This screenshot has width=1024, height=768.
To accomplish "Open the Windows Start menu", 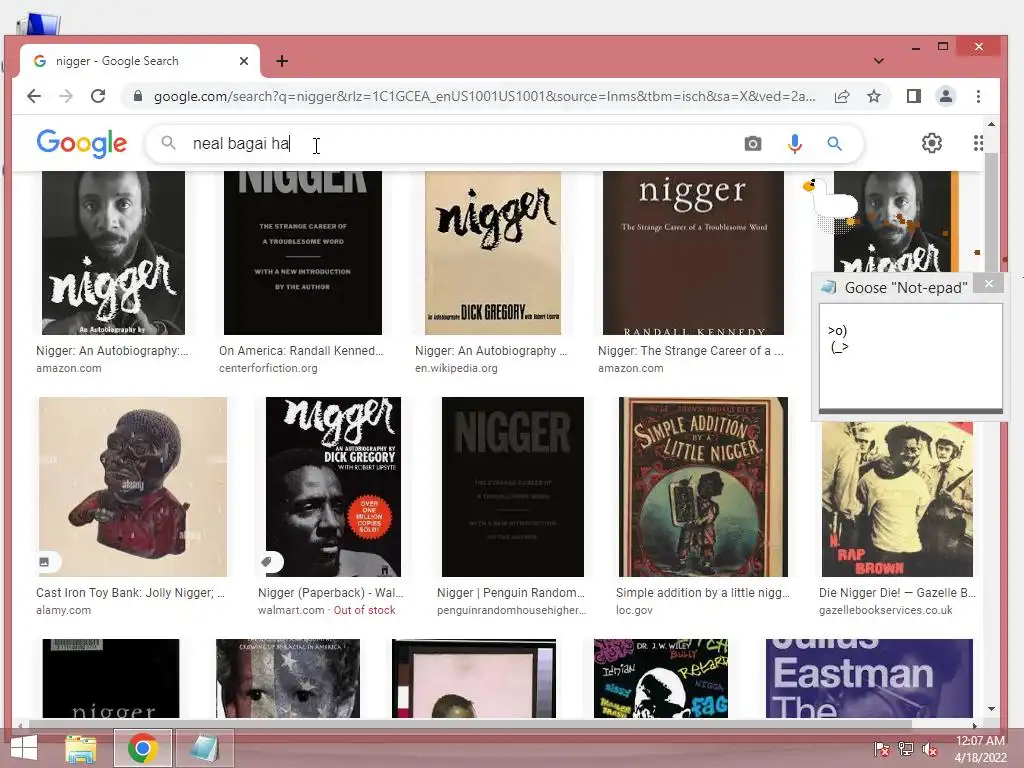I will coord(24,748).
